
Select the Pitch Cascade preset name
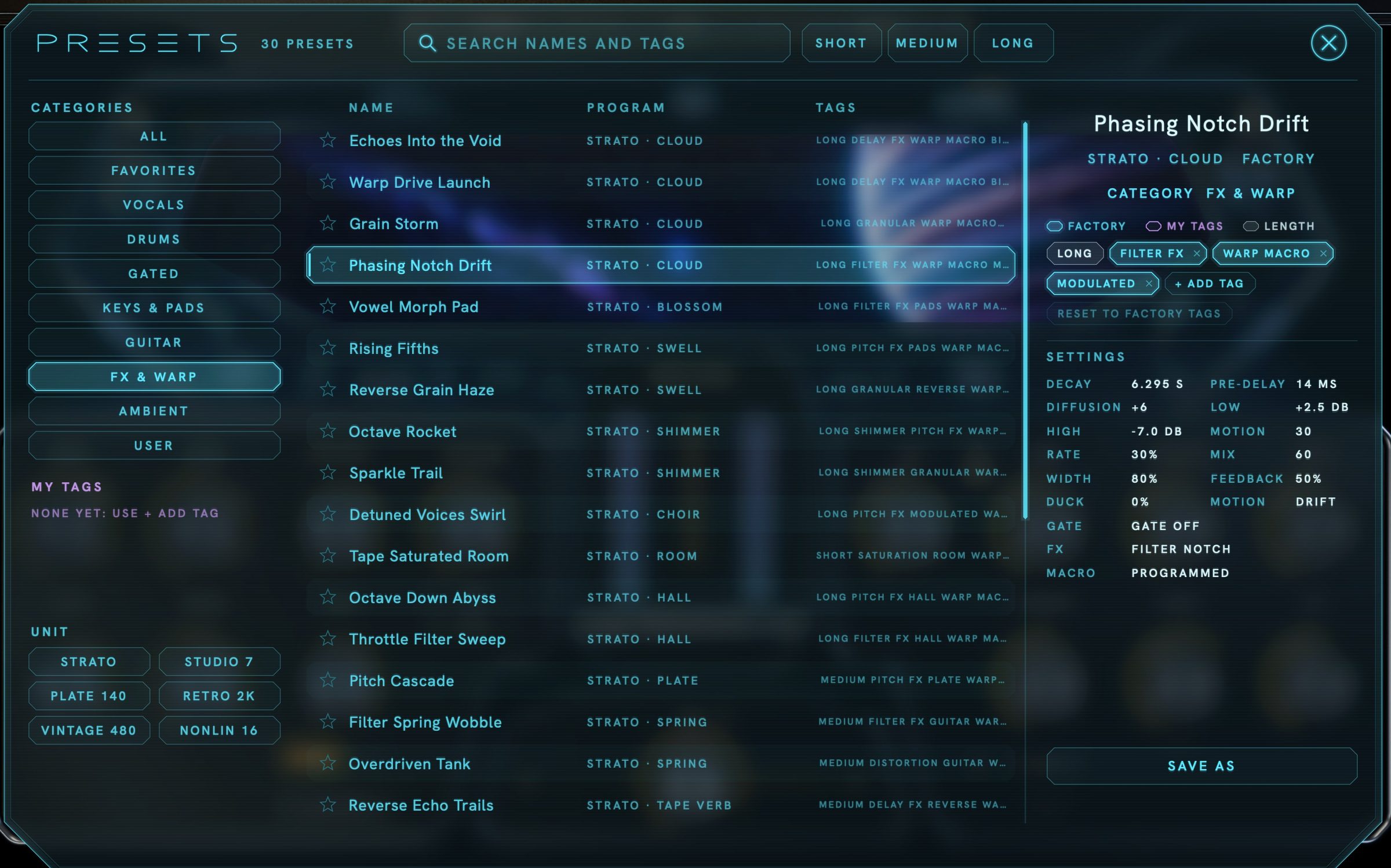[x=402, y=680]
